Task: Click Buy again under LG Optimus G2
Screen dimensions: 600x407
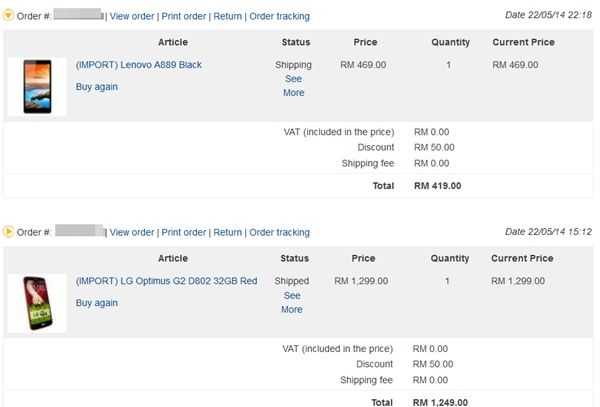Action: 97,303
